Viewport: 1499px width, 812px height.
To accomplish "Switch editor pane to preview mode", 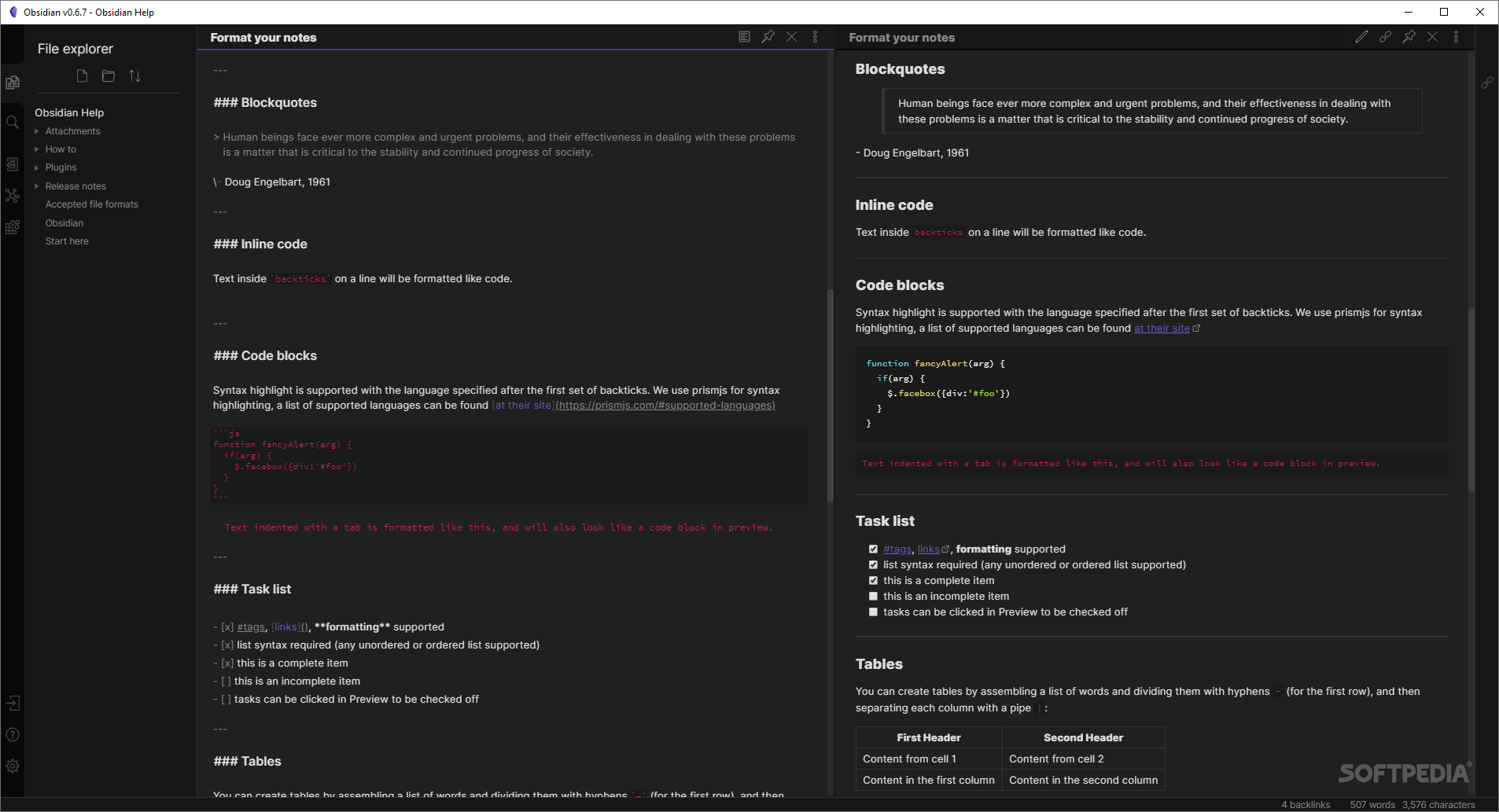I will pyautogui.click(x=744, y=37).
